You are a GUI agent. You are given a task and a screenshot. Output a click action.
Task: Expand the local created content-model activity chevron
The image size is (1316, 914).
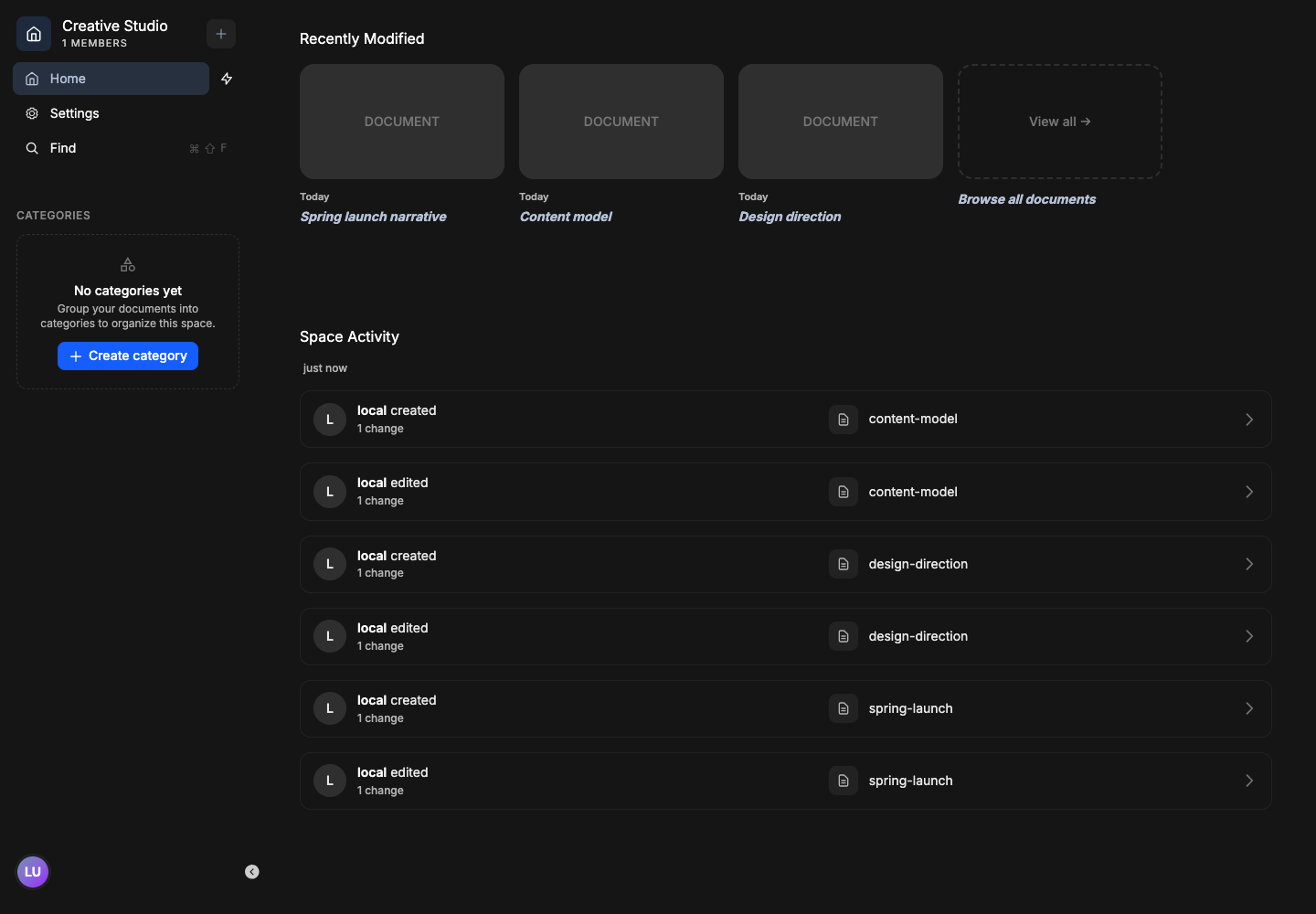click(1249, 420)
